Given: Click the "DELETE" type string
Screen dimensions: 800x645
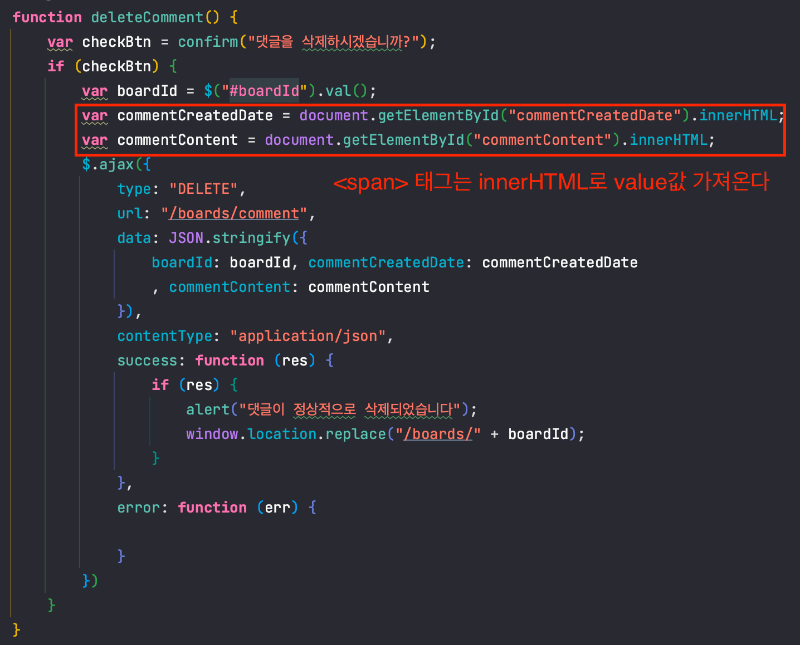Looking at the screenshot, I should coord(204,189).
